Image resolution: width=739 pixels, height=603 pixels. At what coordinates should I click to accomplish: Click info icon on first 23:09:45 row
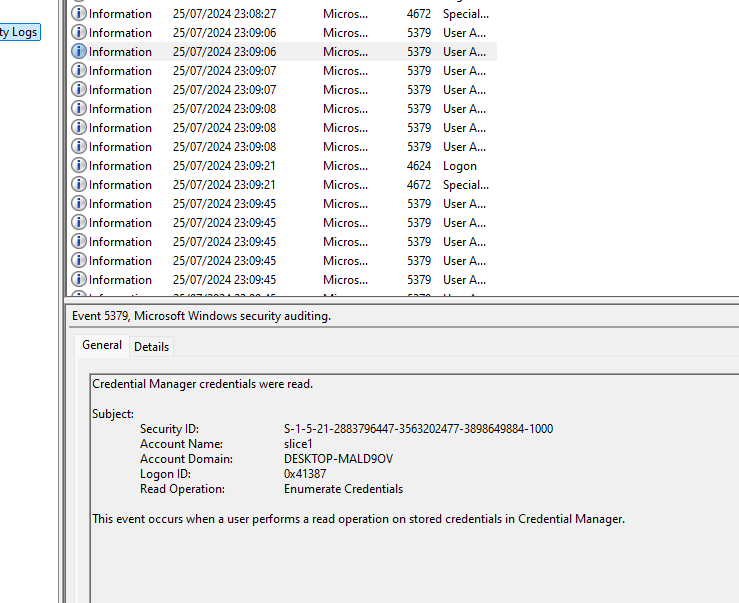pos(79,204)
